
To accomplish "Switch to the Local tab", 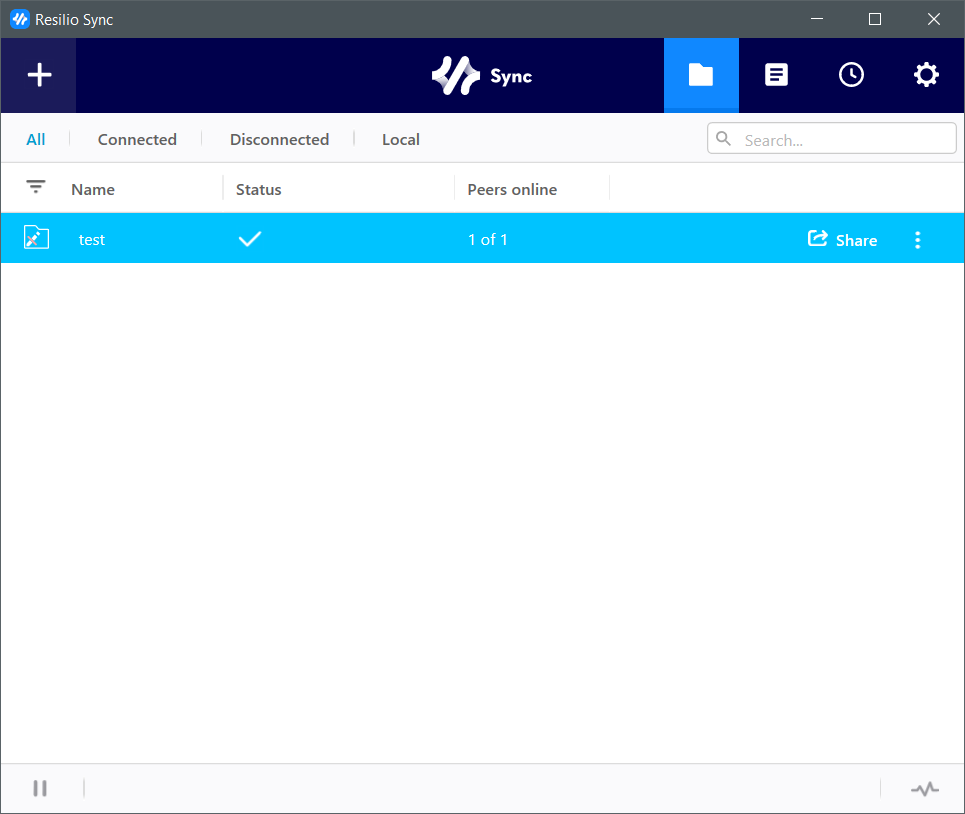I will pyautogui.click(x=401, y=140).
